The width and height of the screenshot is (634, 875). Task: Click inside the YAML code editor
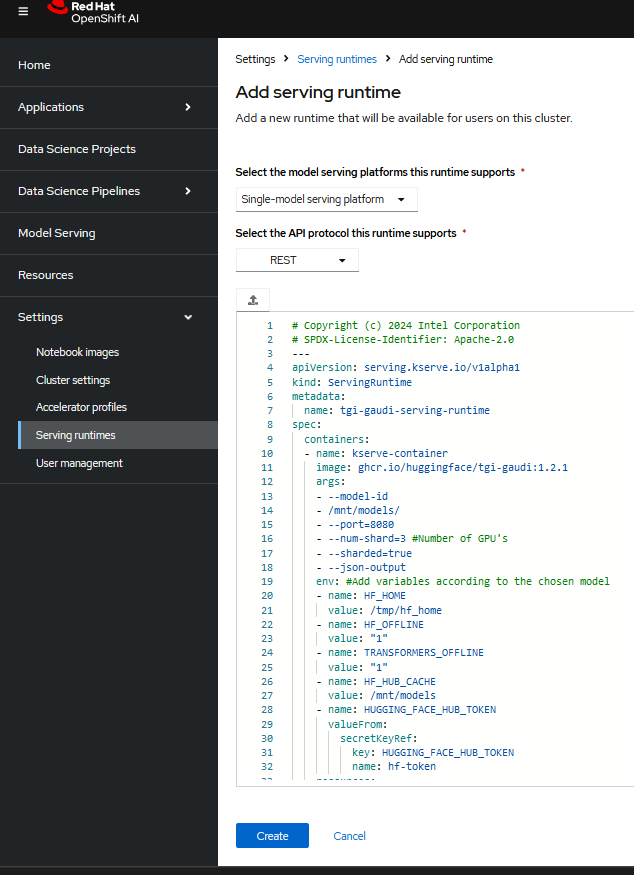tap(450, 540)
